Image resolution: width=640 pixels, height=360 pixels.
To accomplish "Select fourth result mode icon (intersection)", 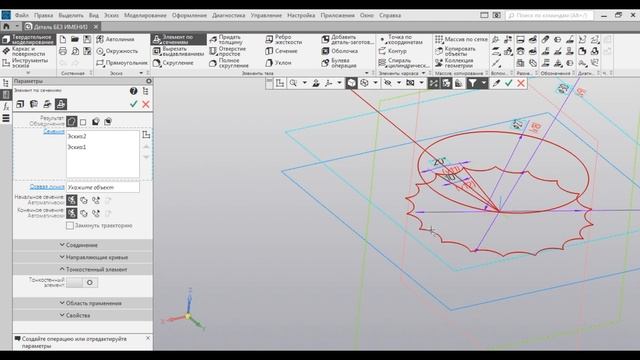I will pos(108,122).
